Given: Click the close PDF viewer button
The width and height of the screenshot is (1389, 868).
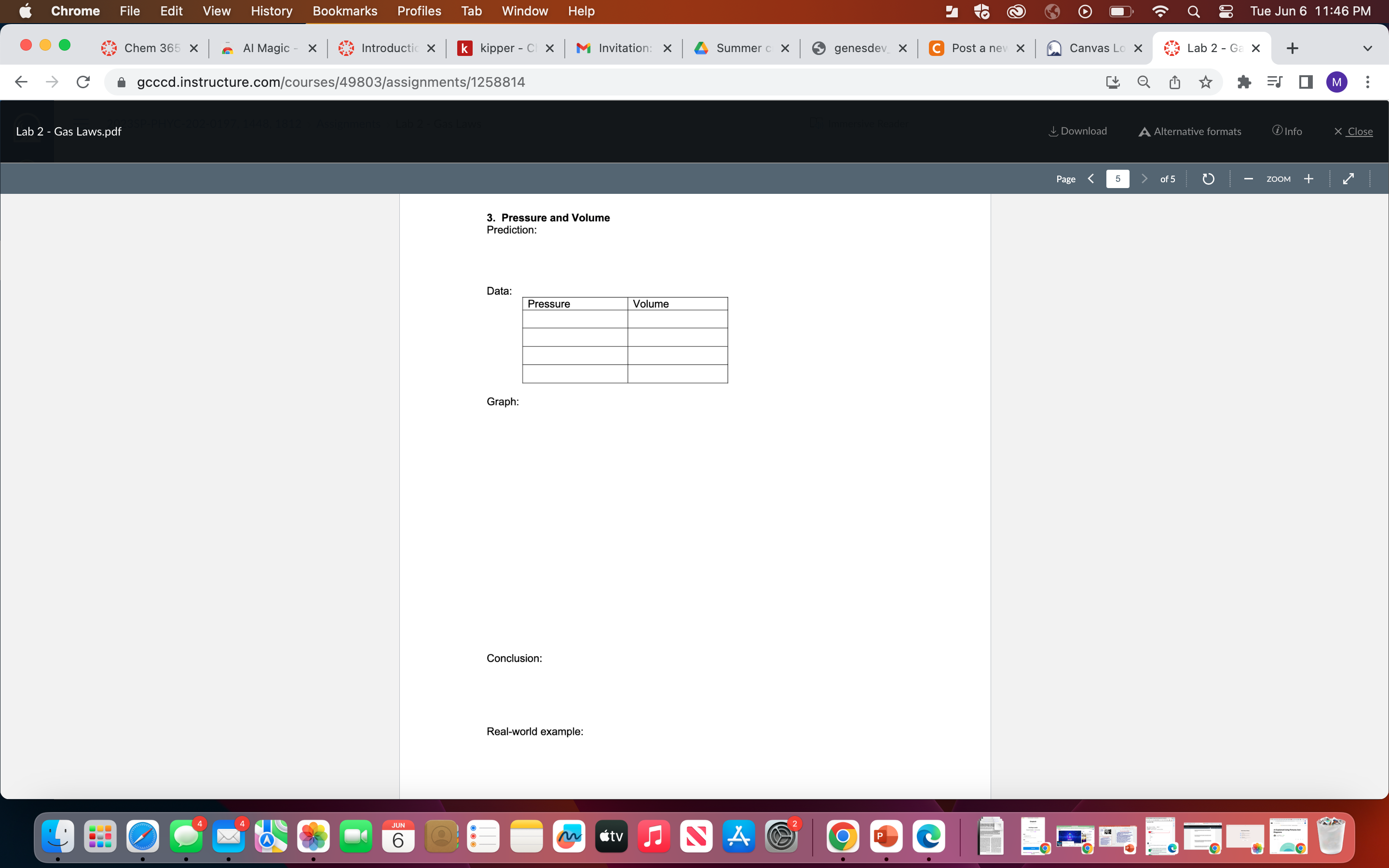Looking at the screenshot, I should click(1353, 131).
